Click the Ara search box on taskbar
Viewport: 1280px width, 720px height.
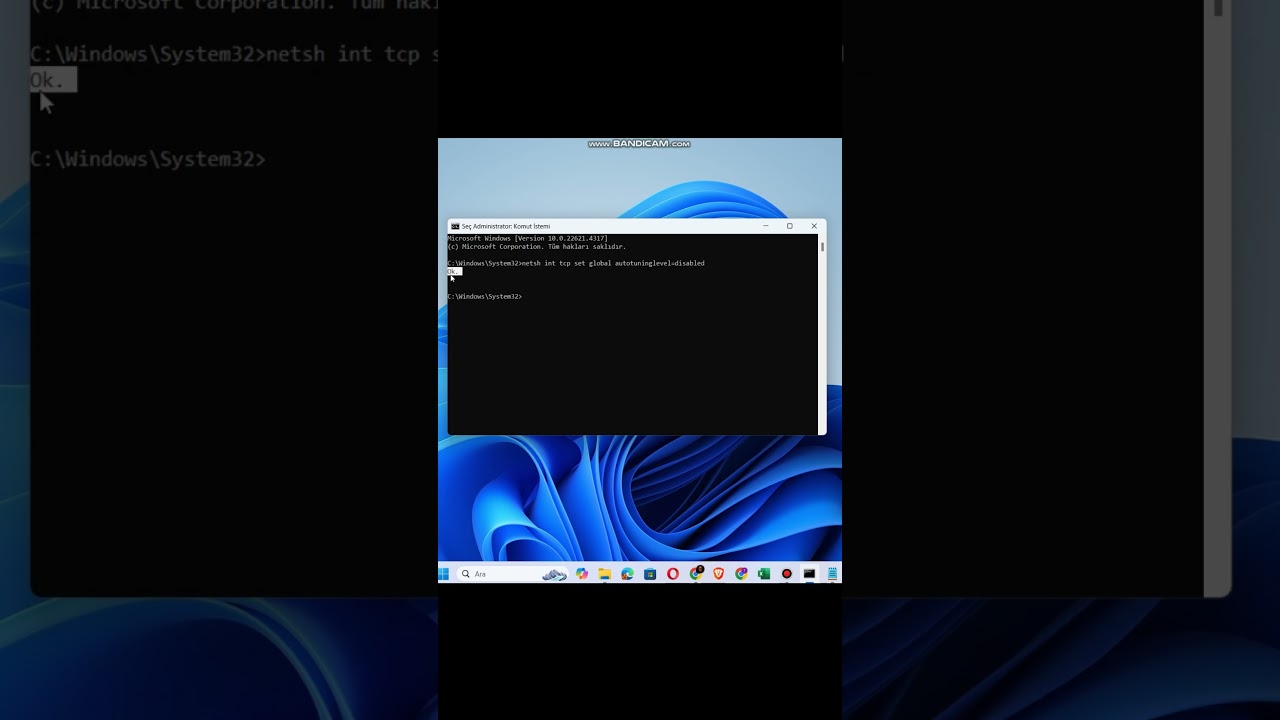[513, 574]
